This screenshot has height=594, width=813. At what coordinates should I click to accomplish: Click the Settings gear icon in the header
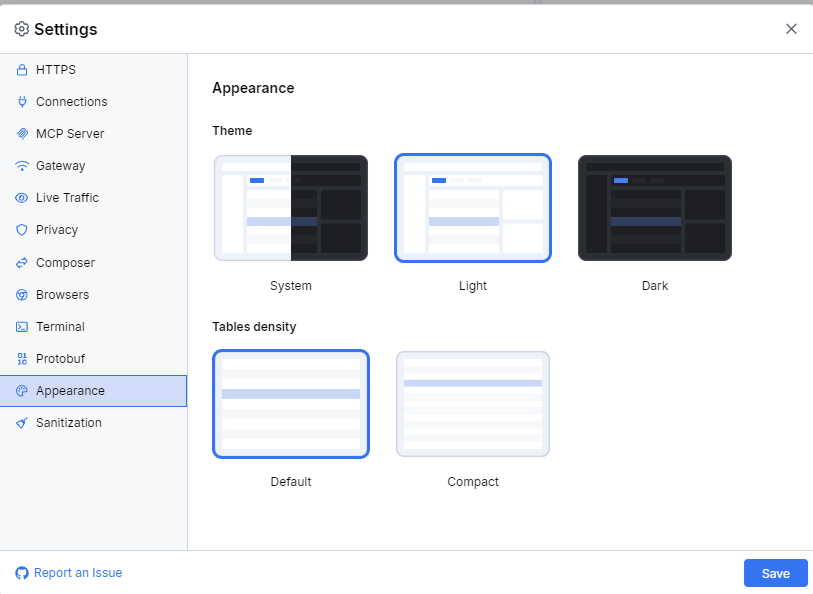[21, 29]
